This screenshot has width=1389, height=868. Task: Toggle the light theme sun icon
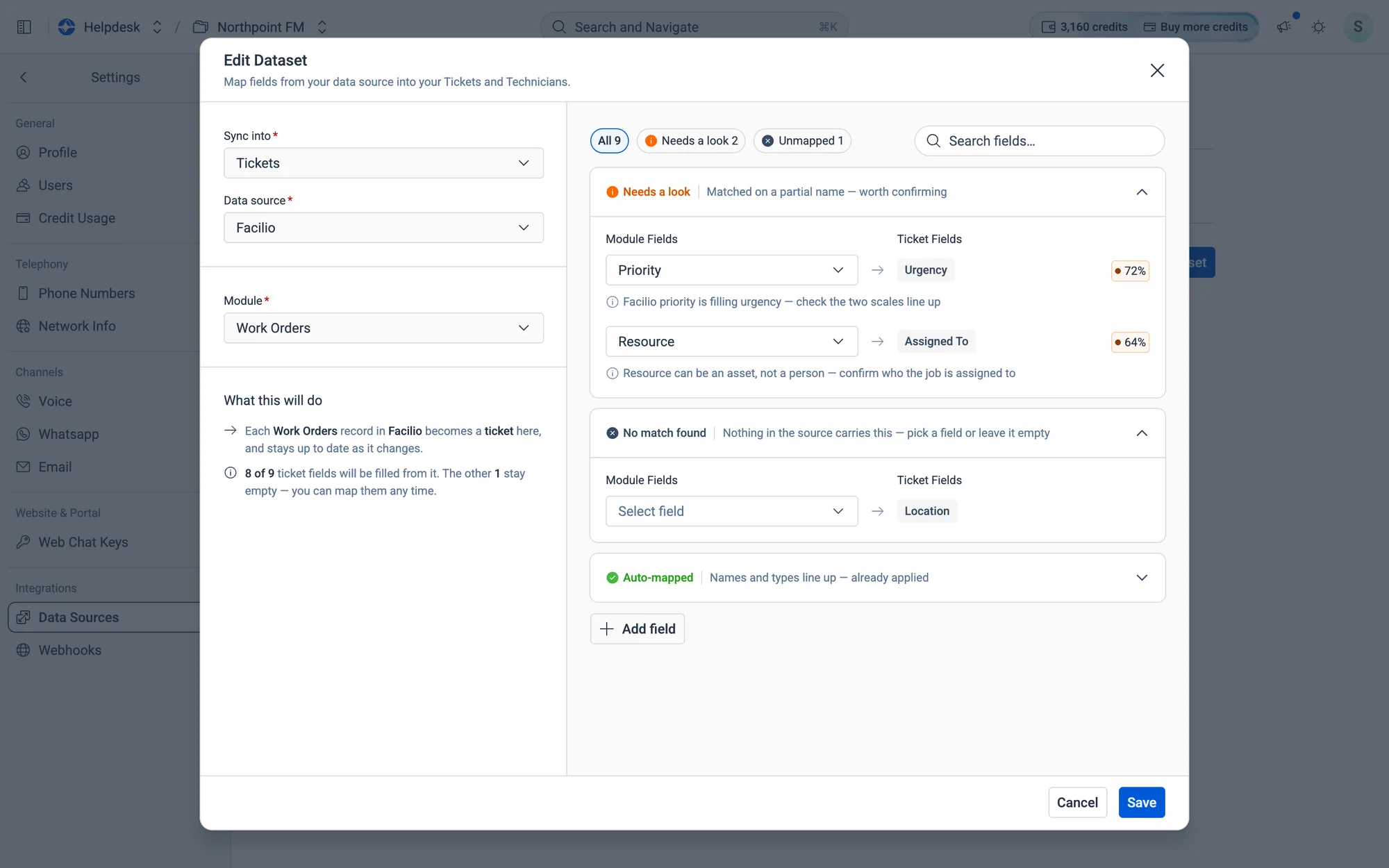[1318, 27]
